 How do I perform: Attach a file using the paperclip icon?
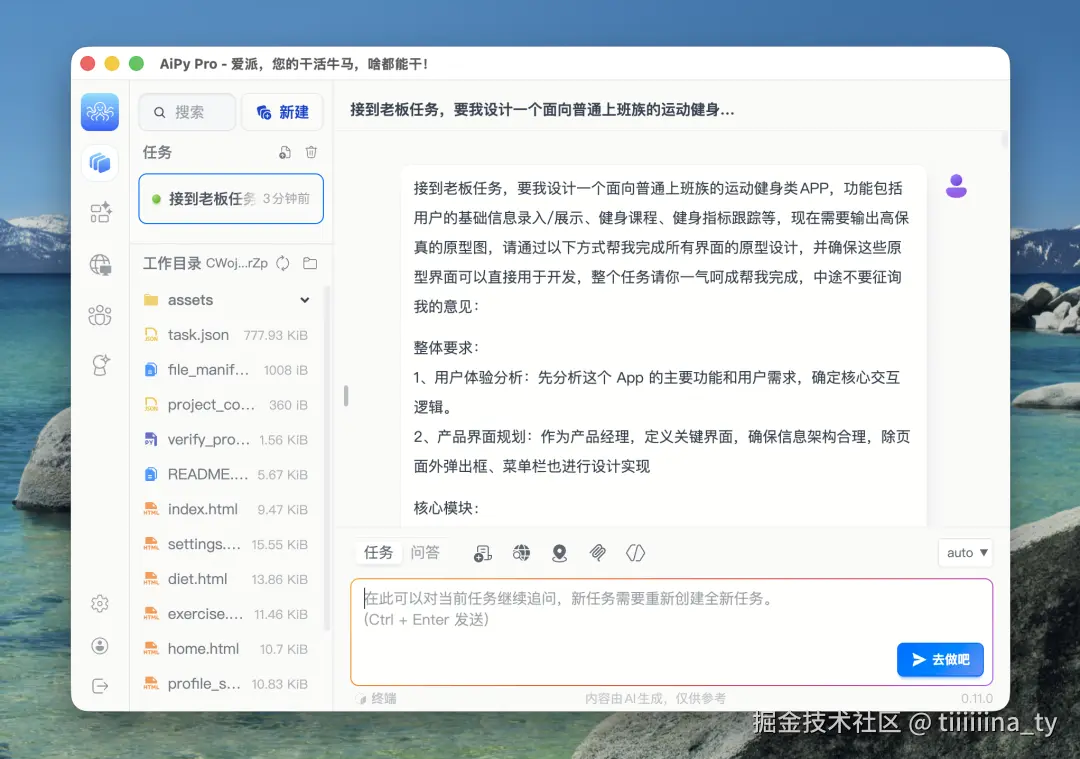(x=597, y=552)
